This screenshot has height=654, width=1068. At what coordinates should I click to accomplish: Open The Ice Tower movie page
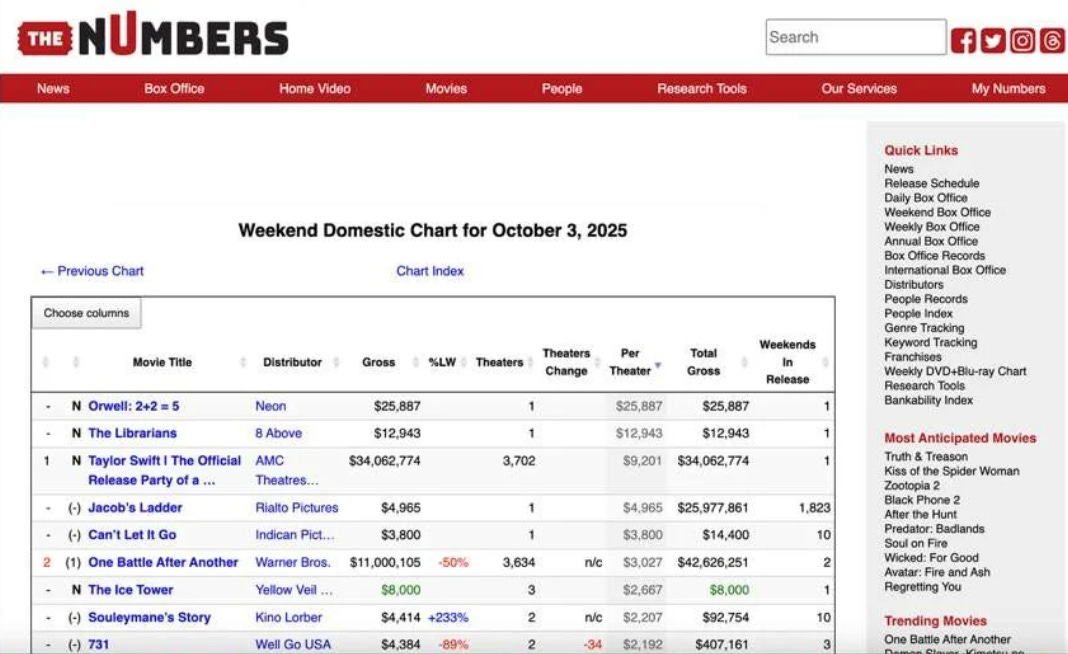click(x=130, y=590)
